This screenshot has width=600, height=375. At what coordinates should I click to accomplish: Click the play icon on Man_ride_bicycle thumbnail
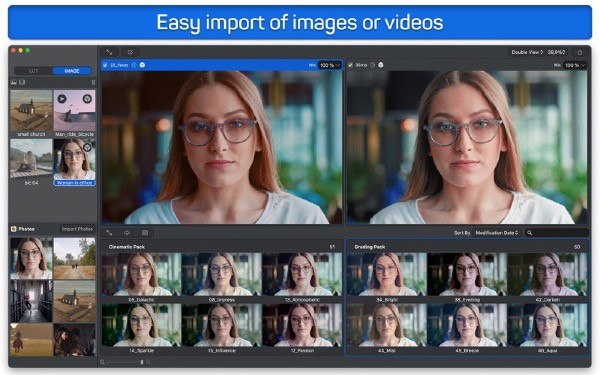click(x=62, y=99)
